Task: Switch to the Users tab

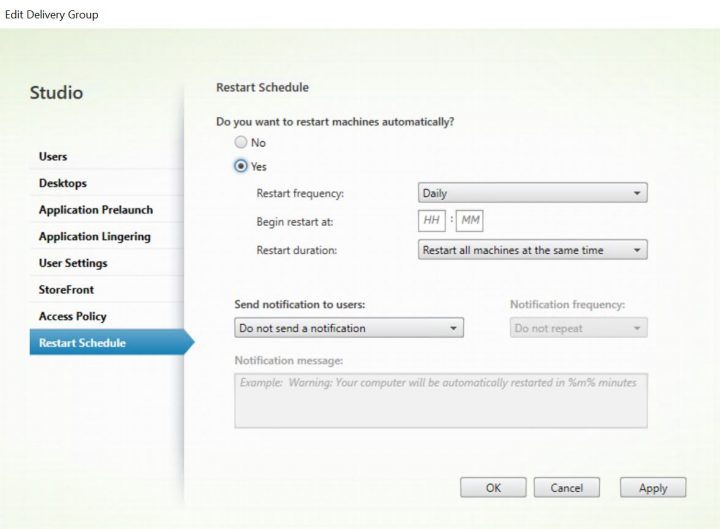Action: (x=53, y=157)
